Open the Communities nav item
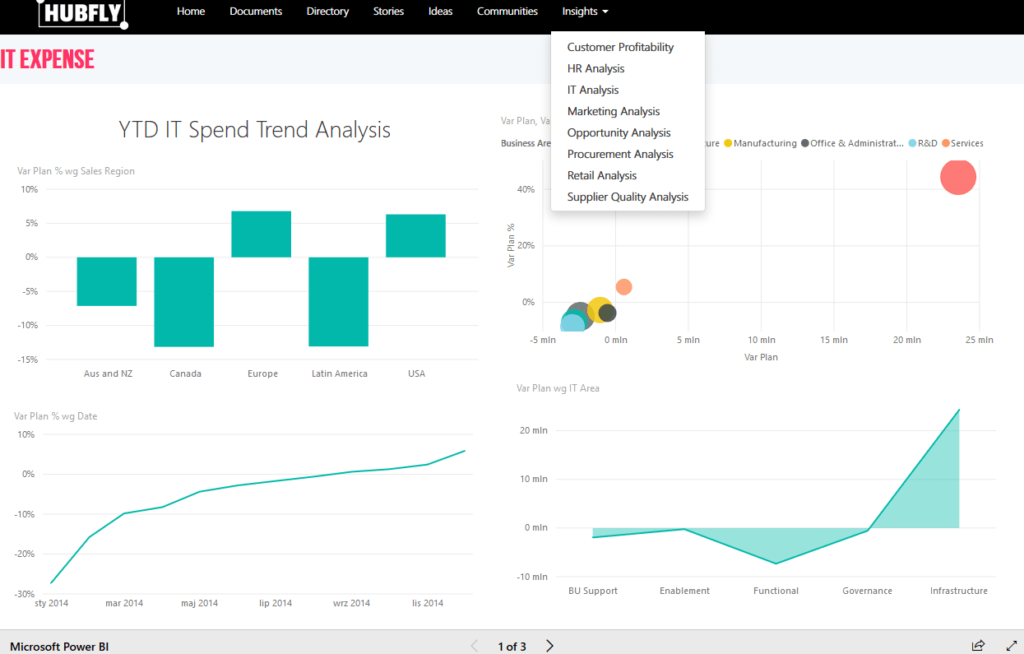 tap(507, 11)
